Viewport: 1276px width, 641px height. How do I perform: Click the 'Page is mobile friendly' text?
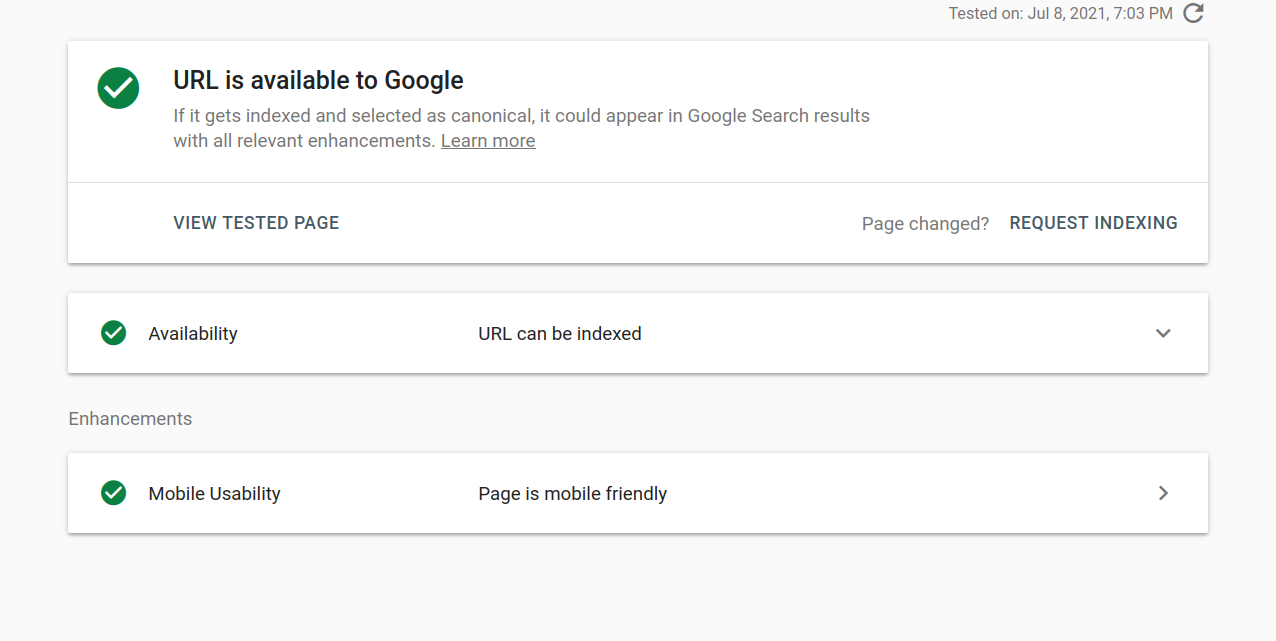click(573, 494)
